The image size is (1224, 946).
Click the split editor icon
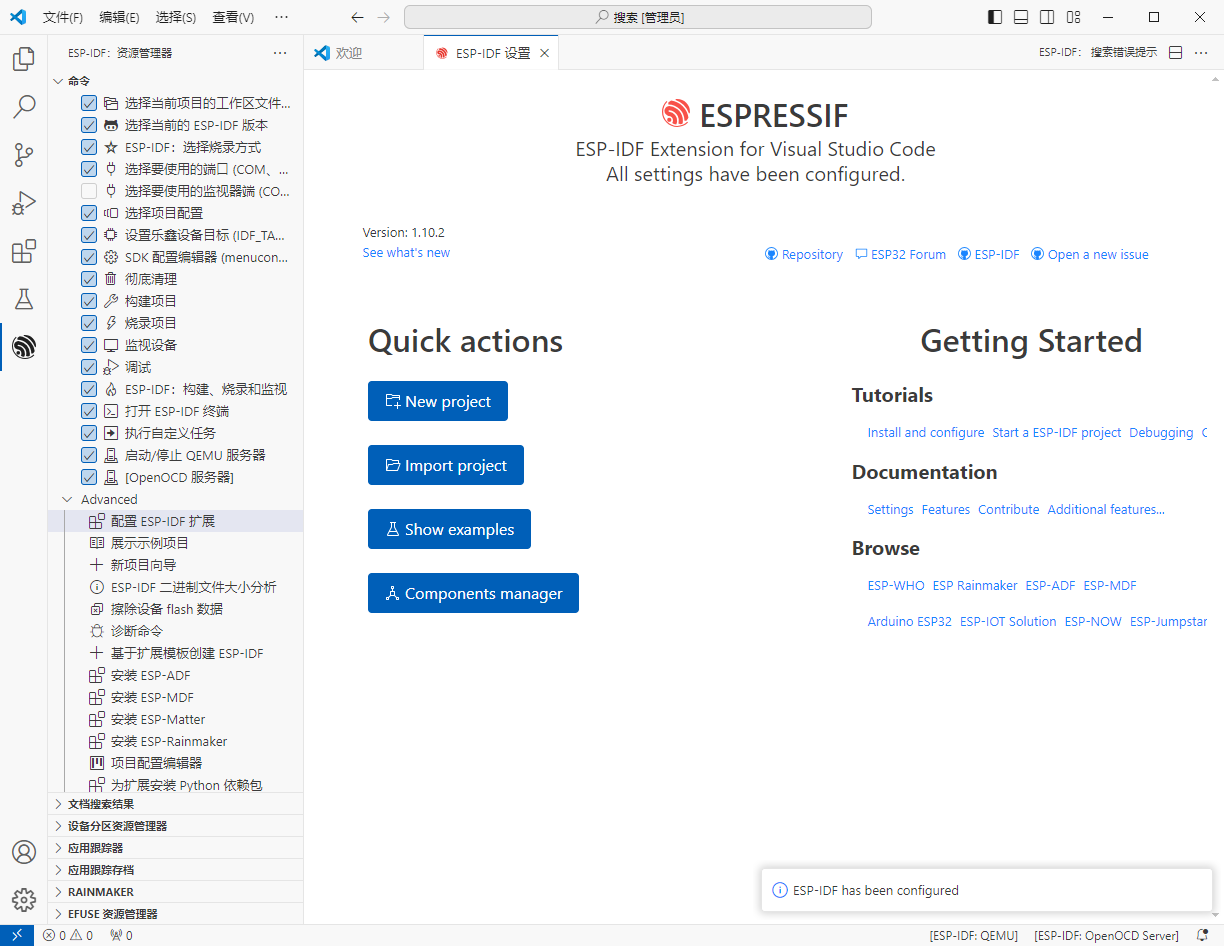click(x=1176, y=53)
